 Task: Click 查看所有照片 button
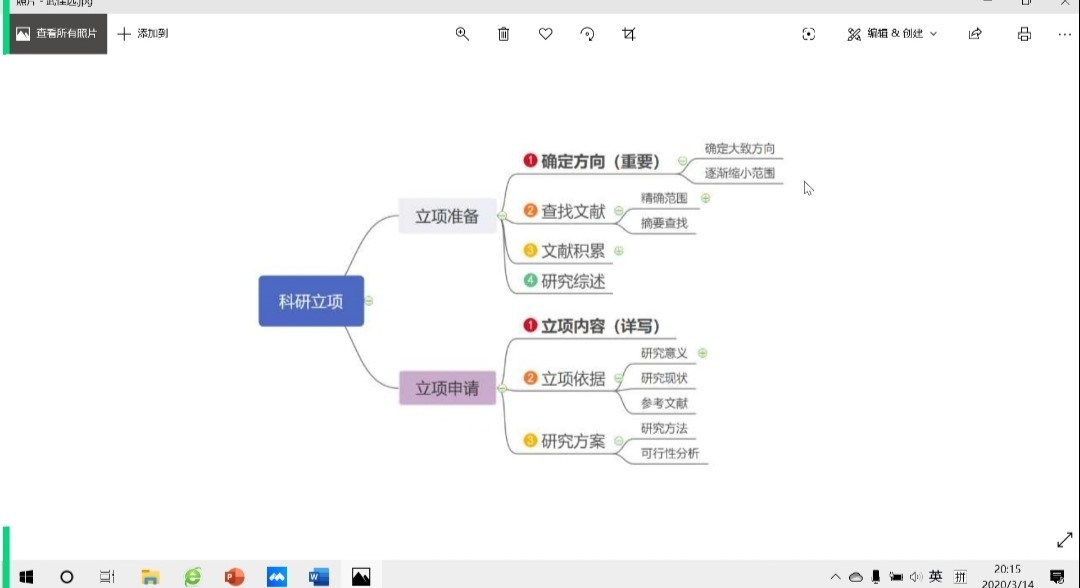click(x=57, y=34)
